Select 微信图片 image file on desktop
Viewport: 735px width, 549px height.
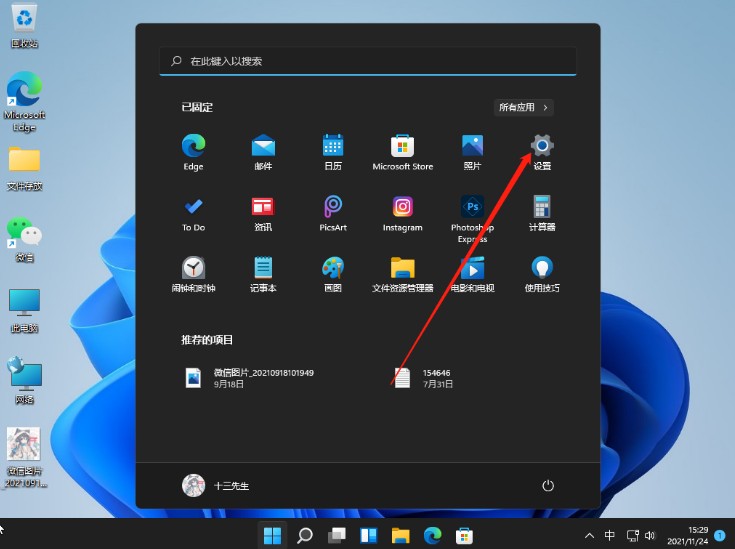tap(24, 458)
